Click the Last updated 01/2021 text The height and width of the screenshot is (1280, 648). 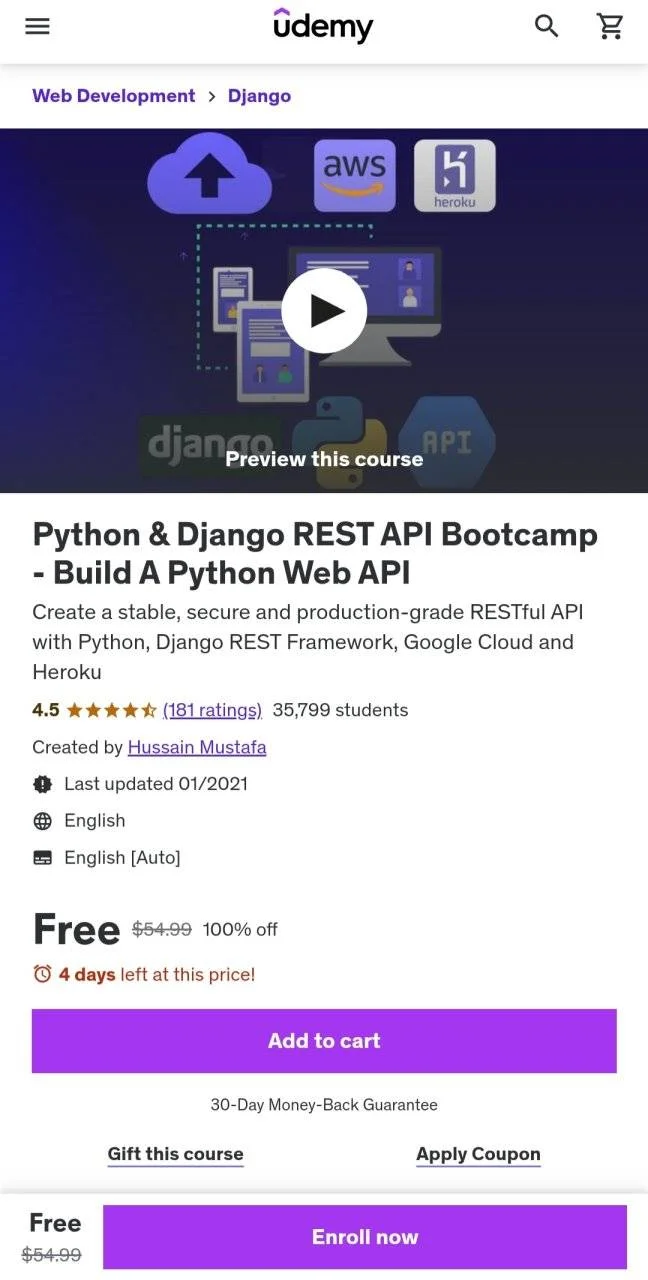coord(156,784)
